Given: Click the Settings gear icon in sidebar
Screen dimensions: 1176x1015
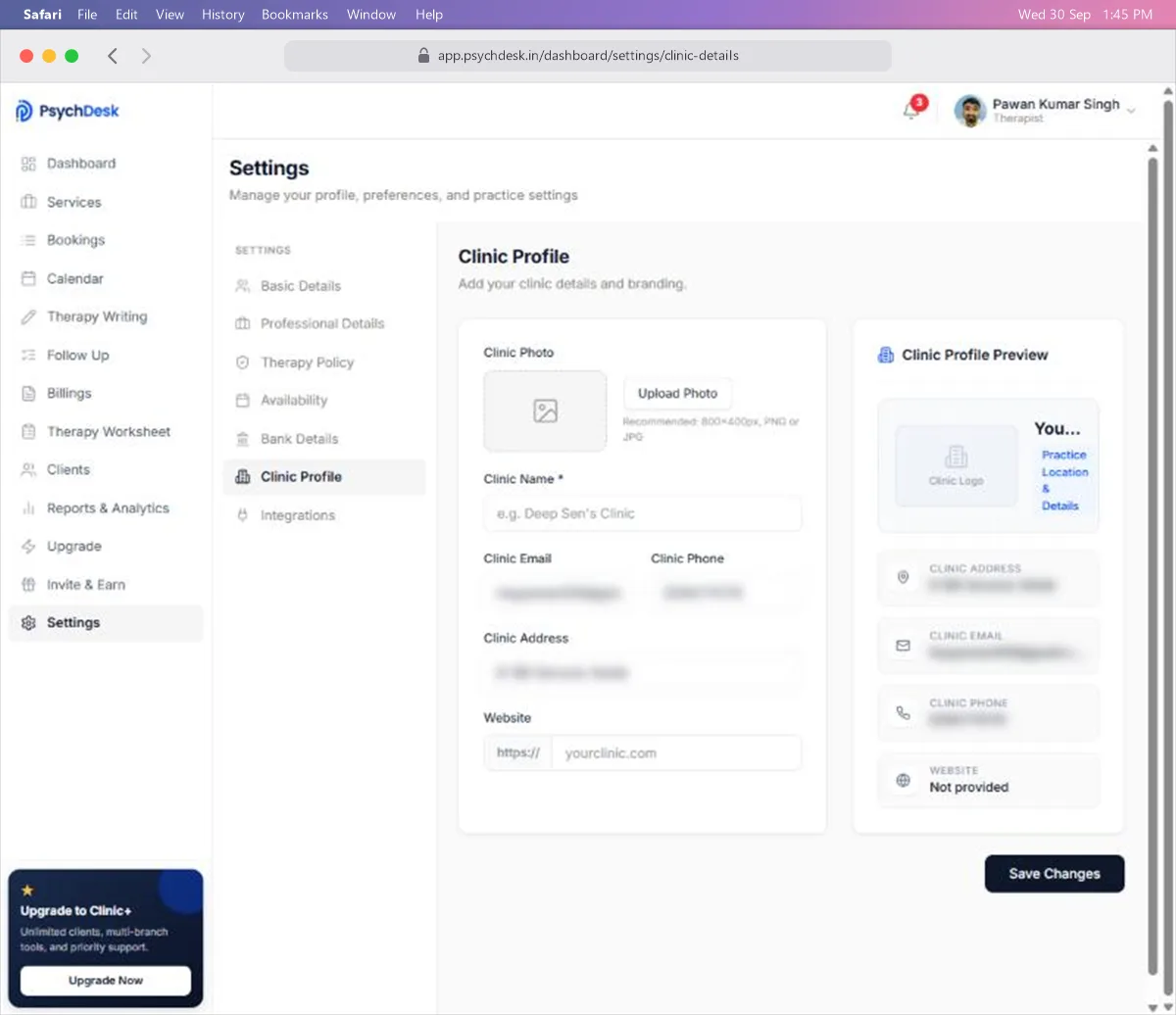Looking at the screenshot, I should [28, 623].
